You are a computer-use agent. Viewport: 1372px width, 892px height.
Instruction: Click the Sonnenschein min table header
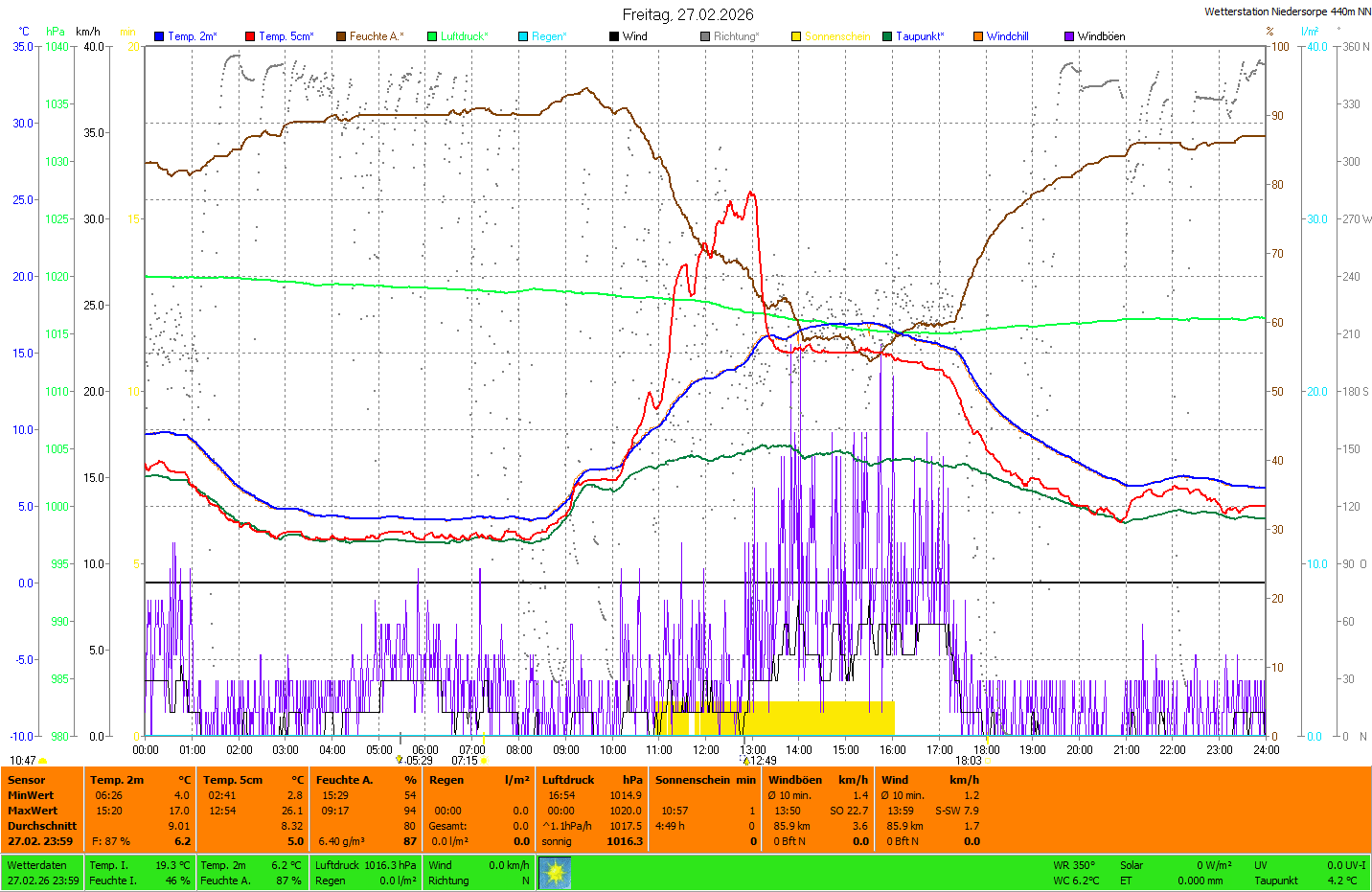705,780
